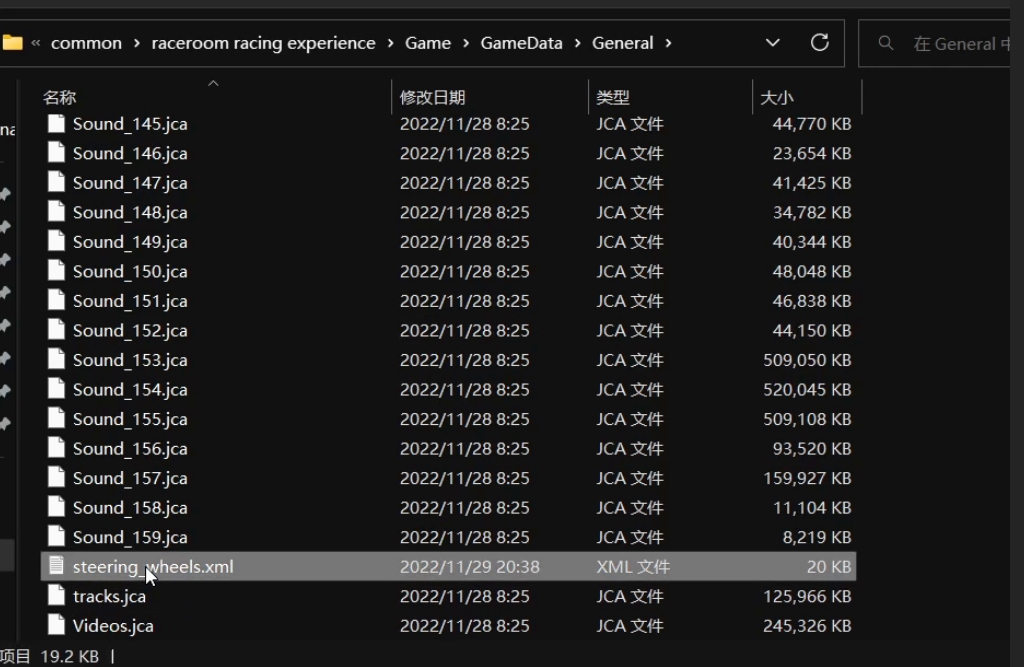The width and height of the screenshot is (1024, 667).
Task: Select the file name tracks.jca
Action: click(109, 596)
